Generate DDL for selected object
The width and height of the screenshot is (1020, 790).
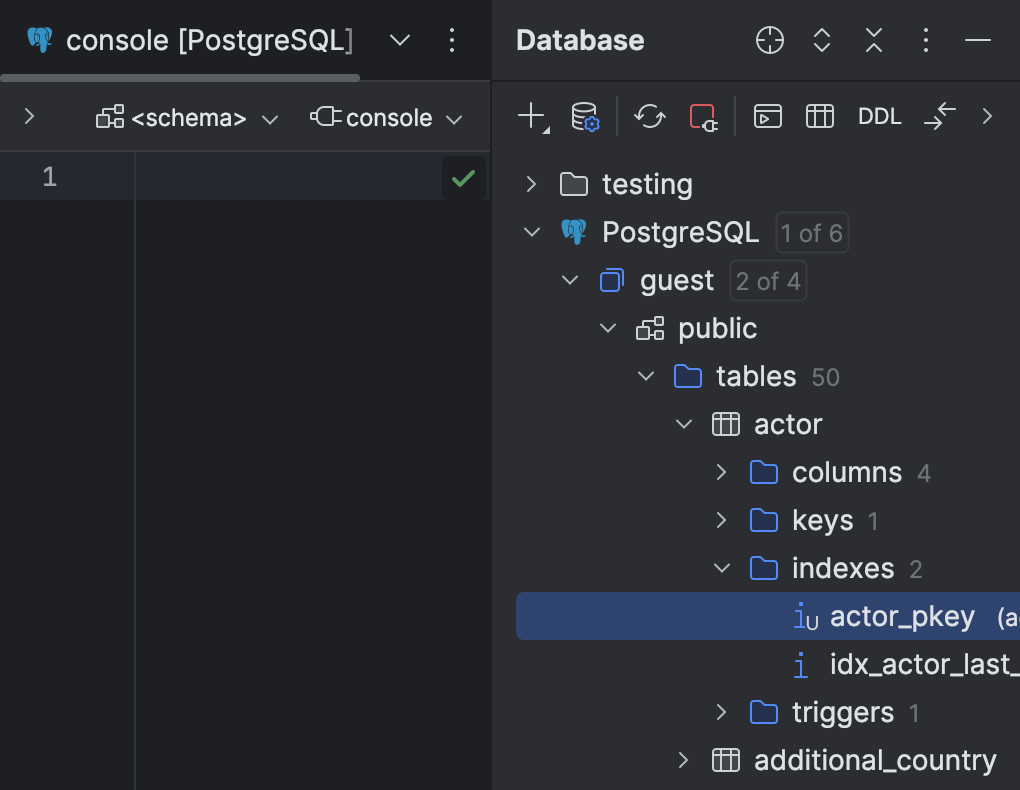[x=879, y=116]
